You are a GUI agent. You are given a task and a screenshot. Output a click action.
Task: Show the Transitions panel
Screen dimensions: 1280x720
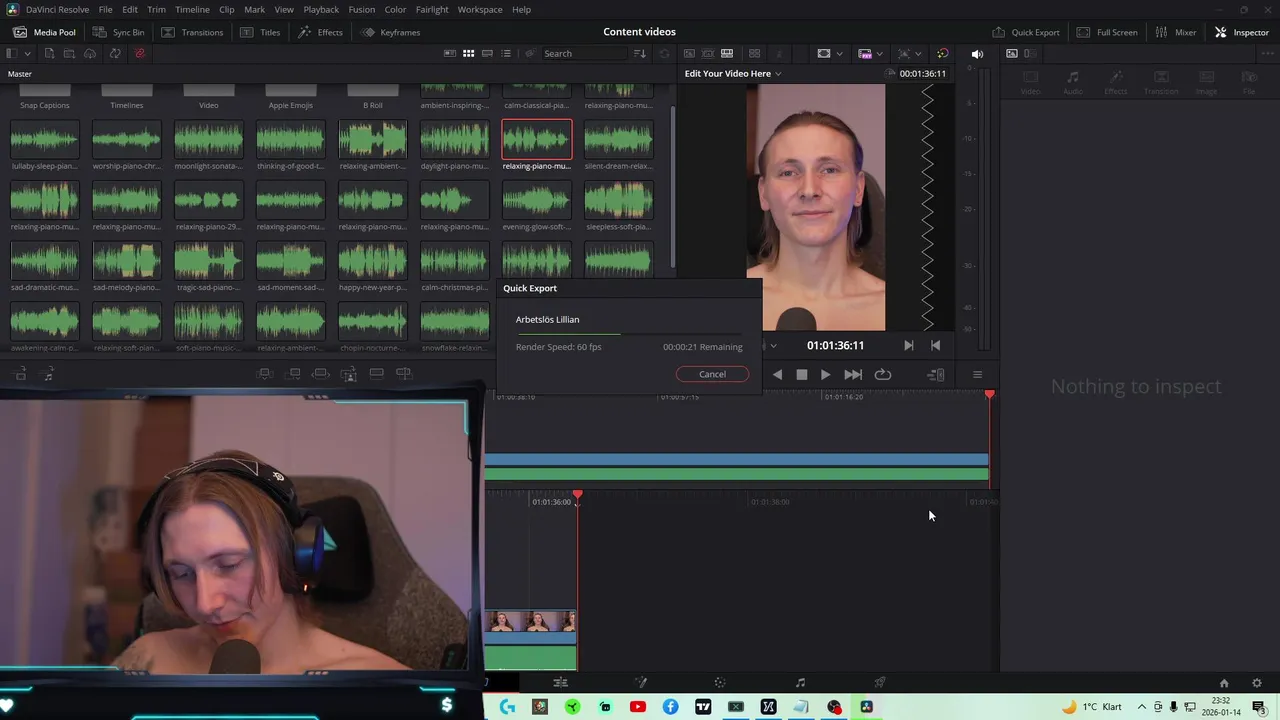192,32
